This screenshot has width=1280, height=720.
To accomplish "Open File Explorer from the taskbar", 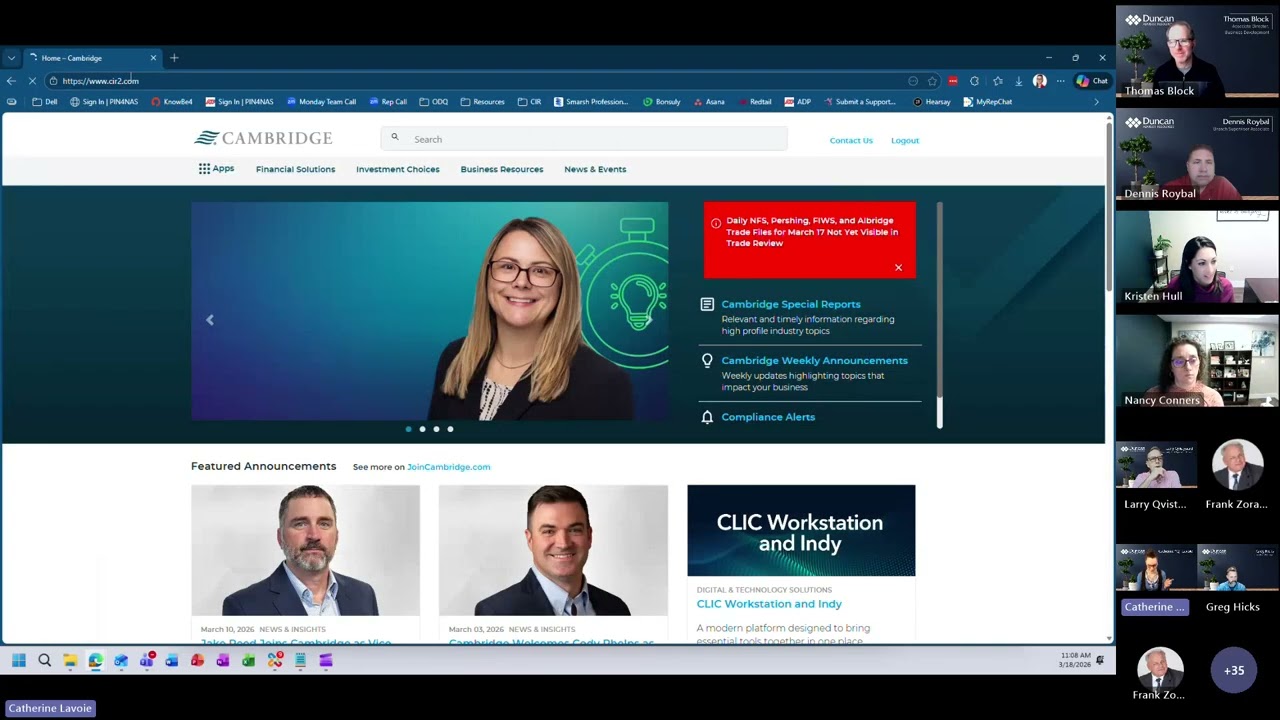I will [x=70, y=660].
